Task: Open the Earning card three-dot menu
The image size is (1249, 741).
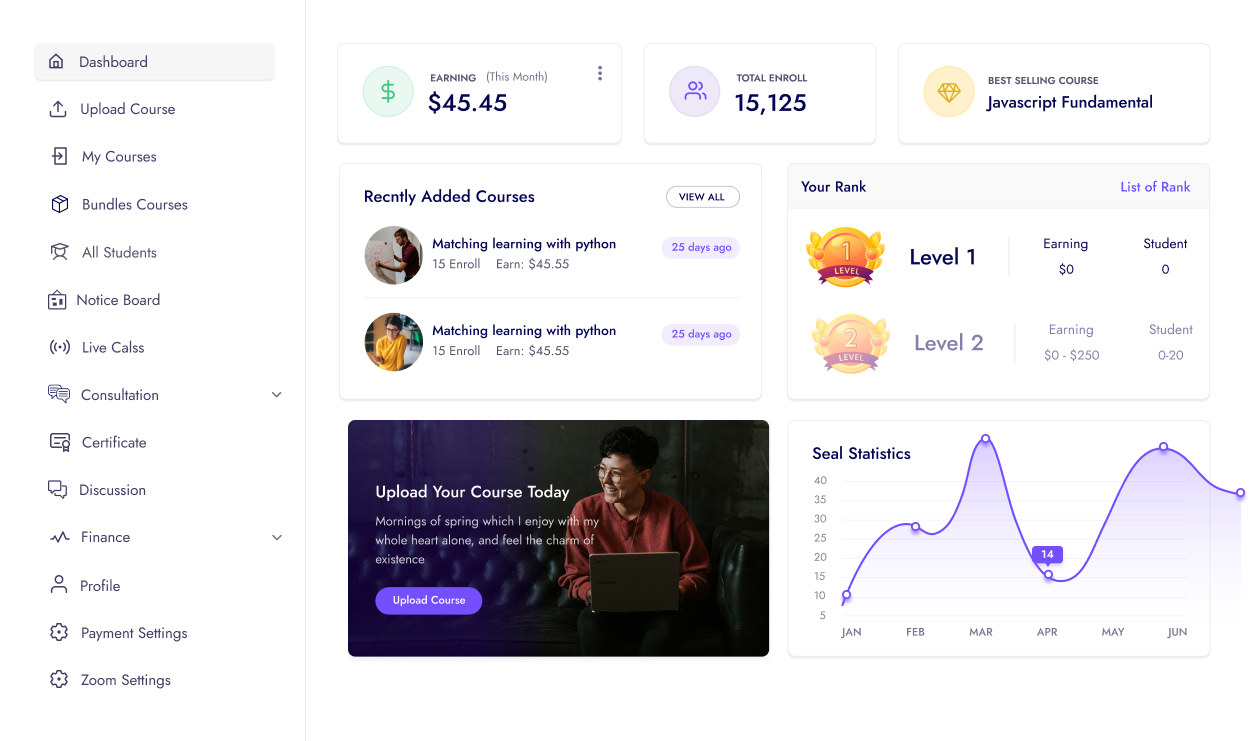Action: click(600, 73)
